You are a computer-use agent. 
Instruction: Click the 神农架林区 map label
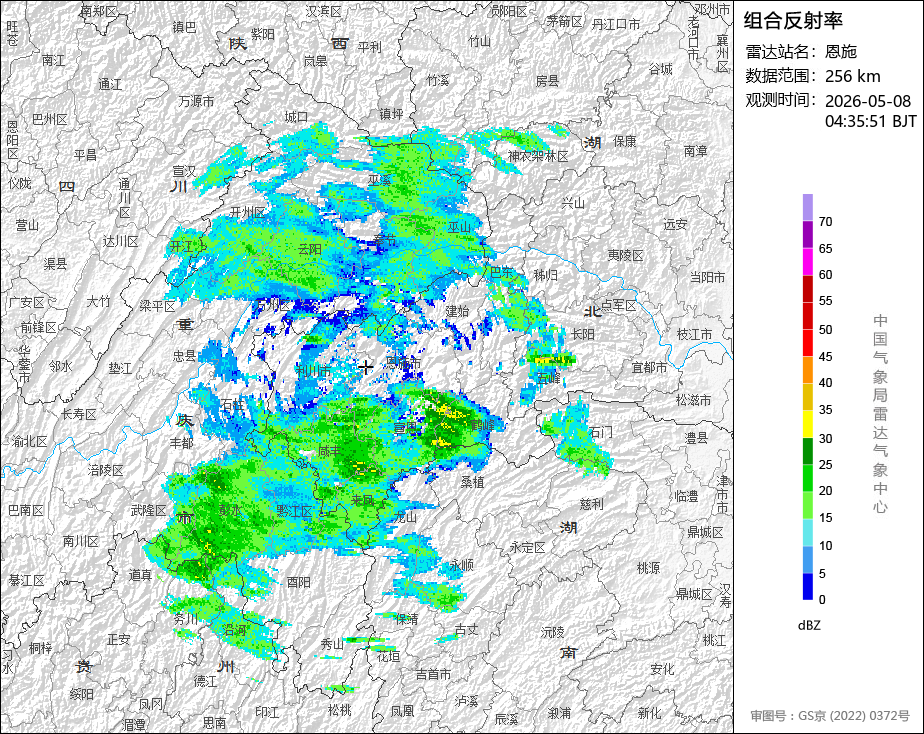[x=538, y=157]
